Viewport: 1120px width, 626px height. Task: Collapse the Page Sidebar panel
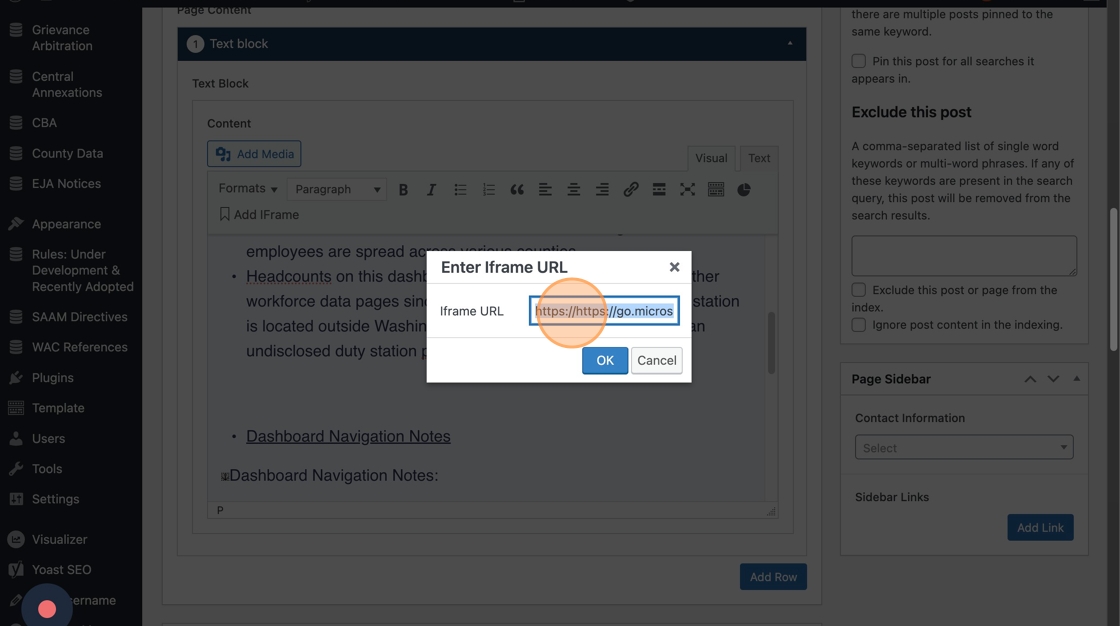tap(1076, 379)
